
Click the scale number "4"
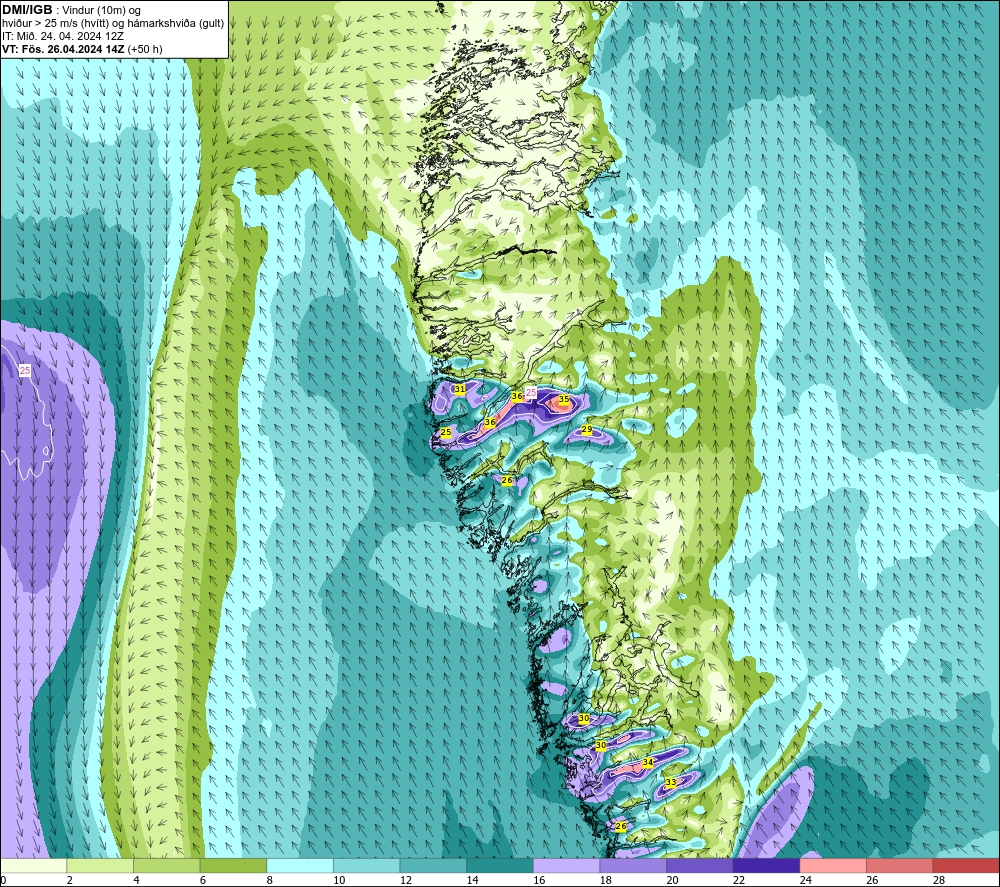(136, 880)
